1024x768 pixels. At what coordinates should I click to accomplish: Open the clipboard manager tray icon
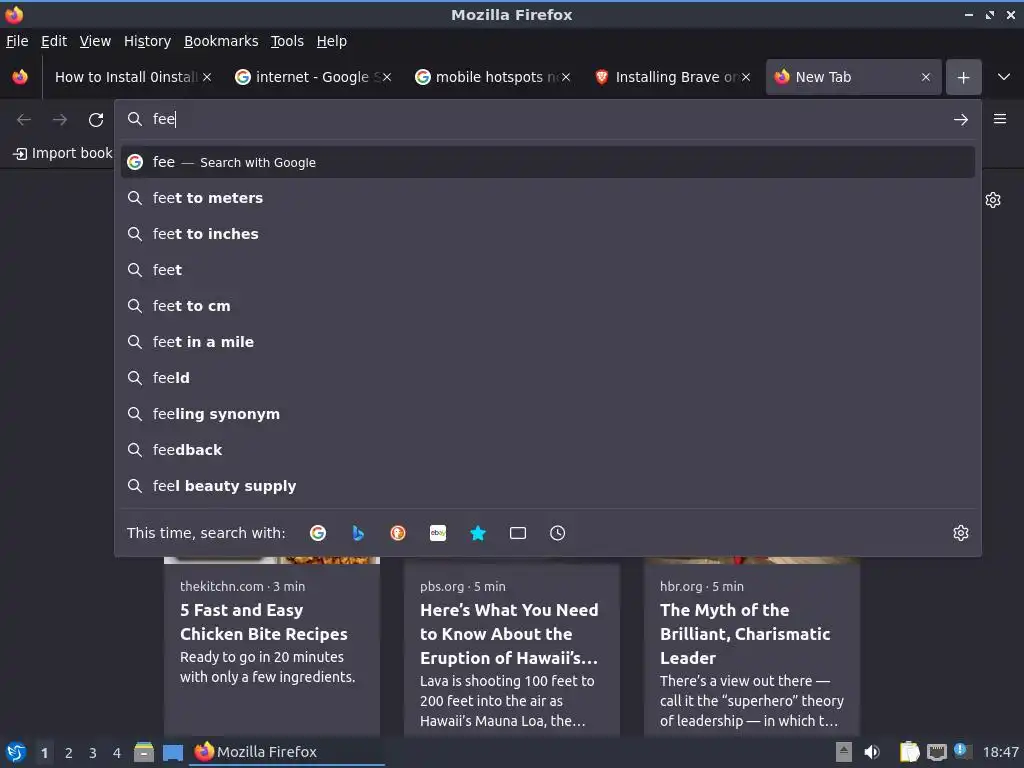pyautogui.click(x=909, y=752)
